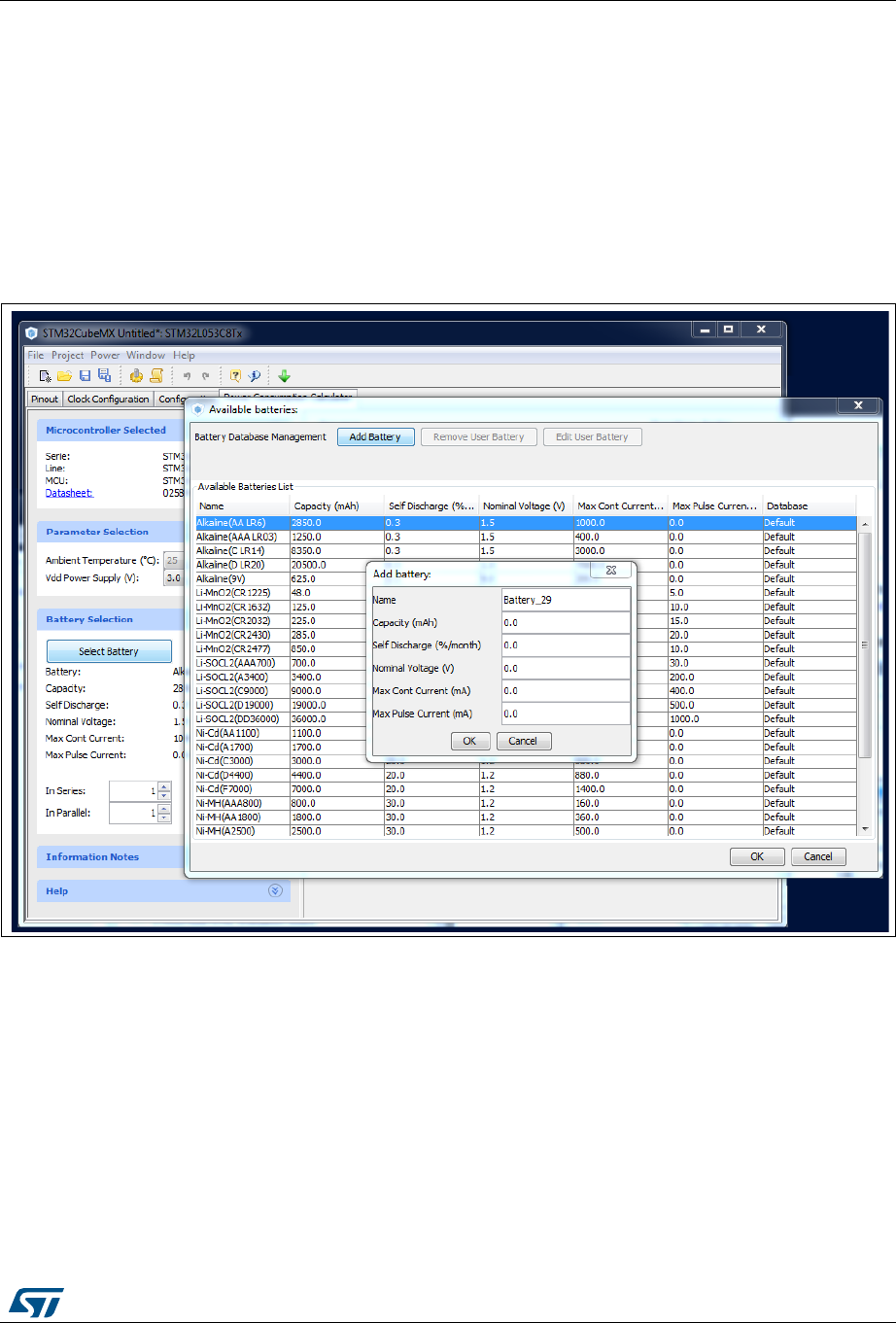Click the Max Pulse Current (mA) field

[x=566, y=714]
